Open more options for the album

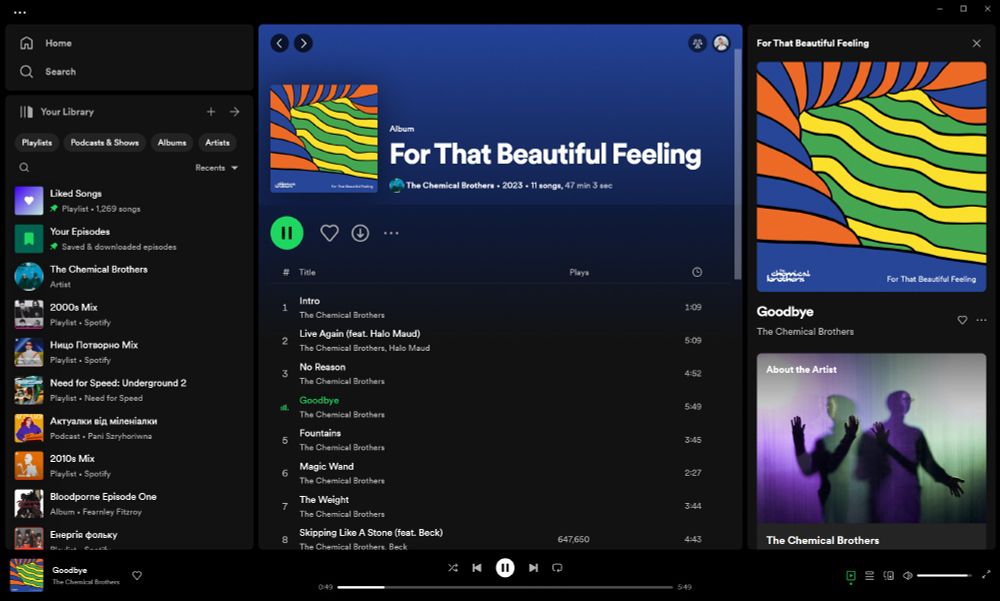point(391,233)
